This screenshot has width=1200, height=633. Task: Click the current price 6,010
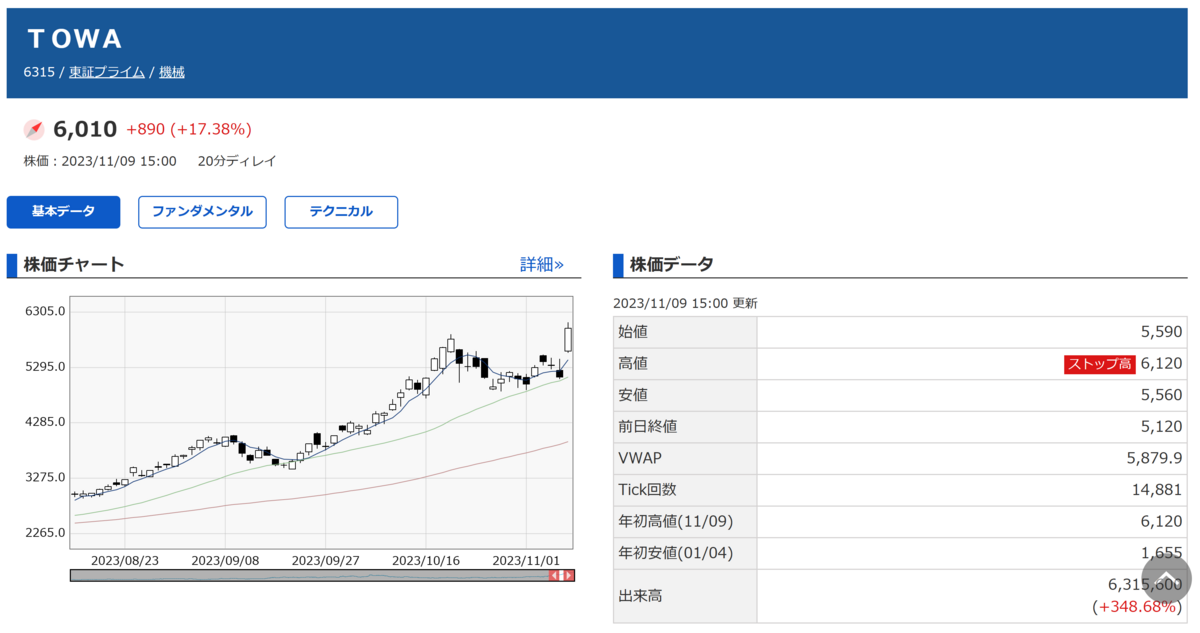[85, 129]
